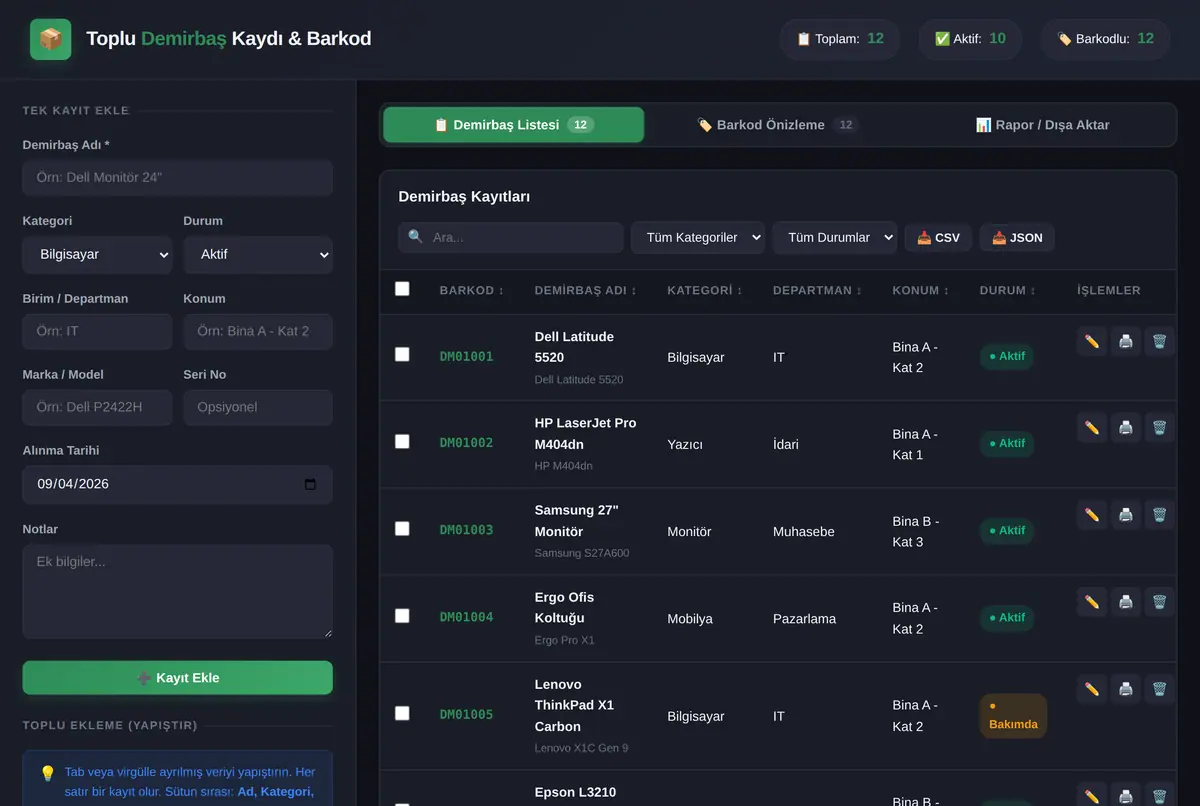Sort table by Kategori column header
The width and height of the screenshot is (1200, 806).
point(705,290)
